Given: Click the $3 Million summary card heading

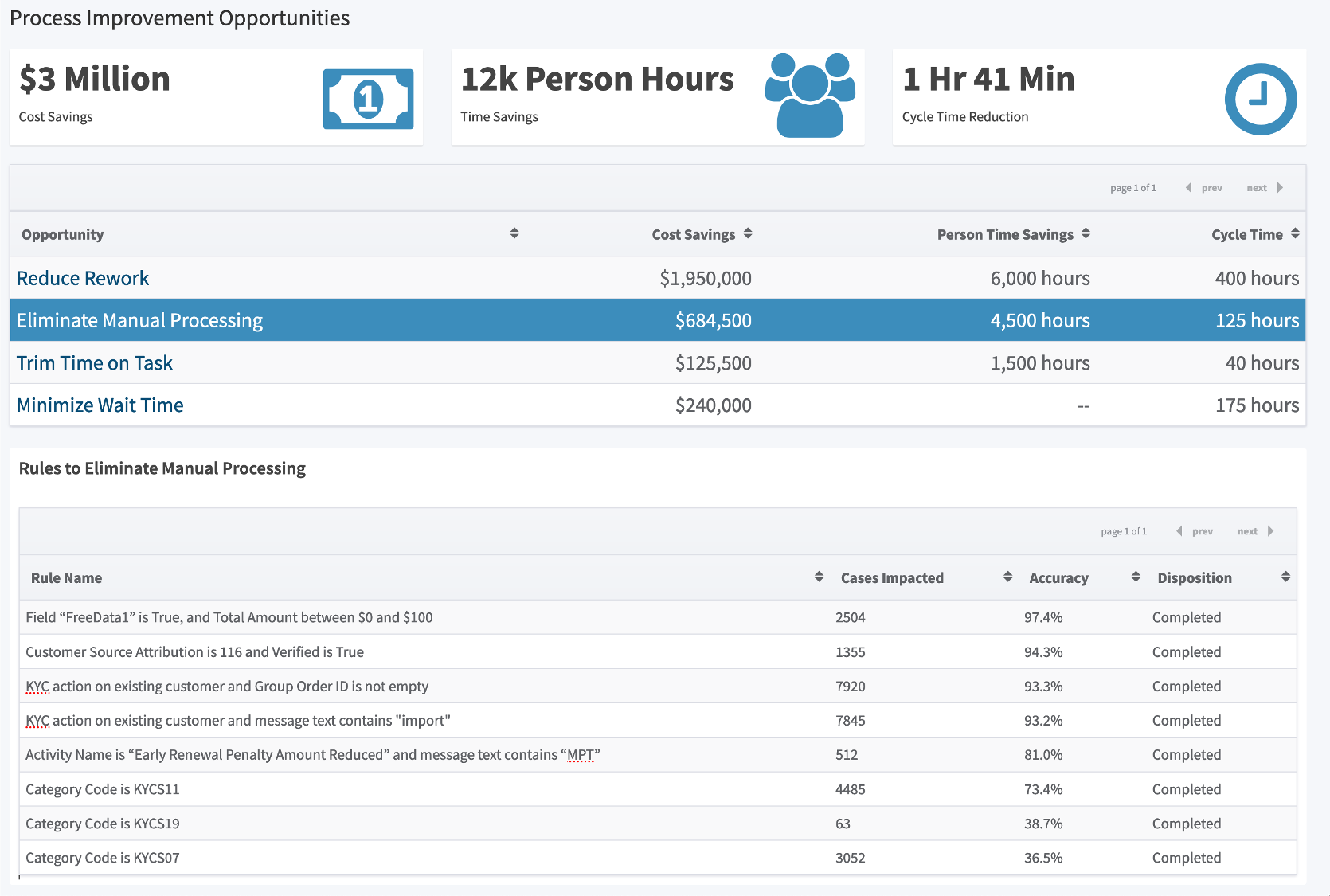Looking at the screenshot, I should [x=95, y=79].
